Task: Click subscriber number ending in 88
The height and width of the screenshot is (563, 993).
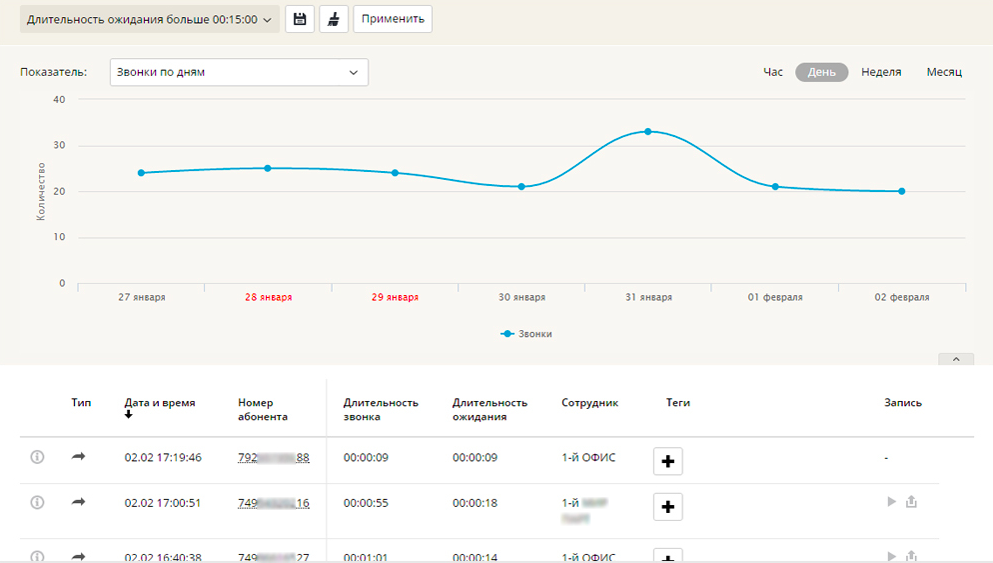Action: pos(273,458)
